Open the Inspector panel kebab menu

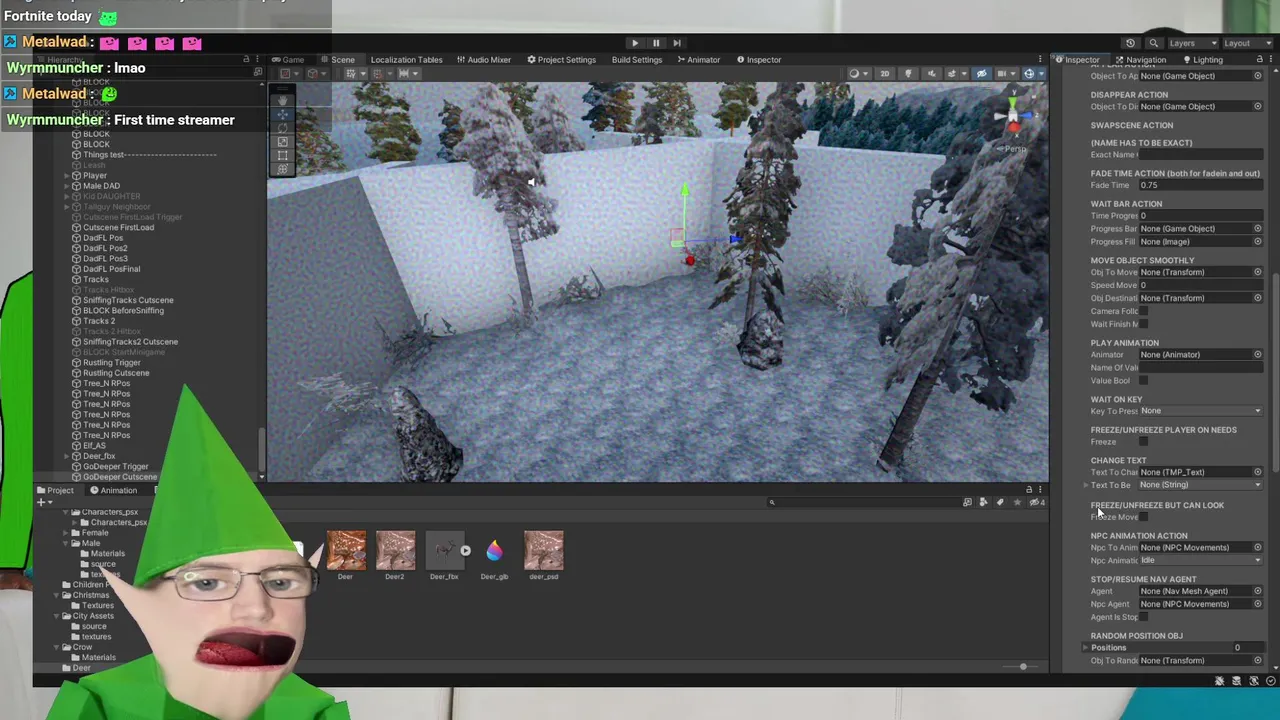tap(1270, 60)
